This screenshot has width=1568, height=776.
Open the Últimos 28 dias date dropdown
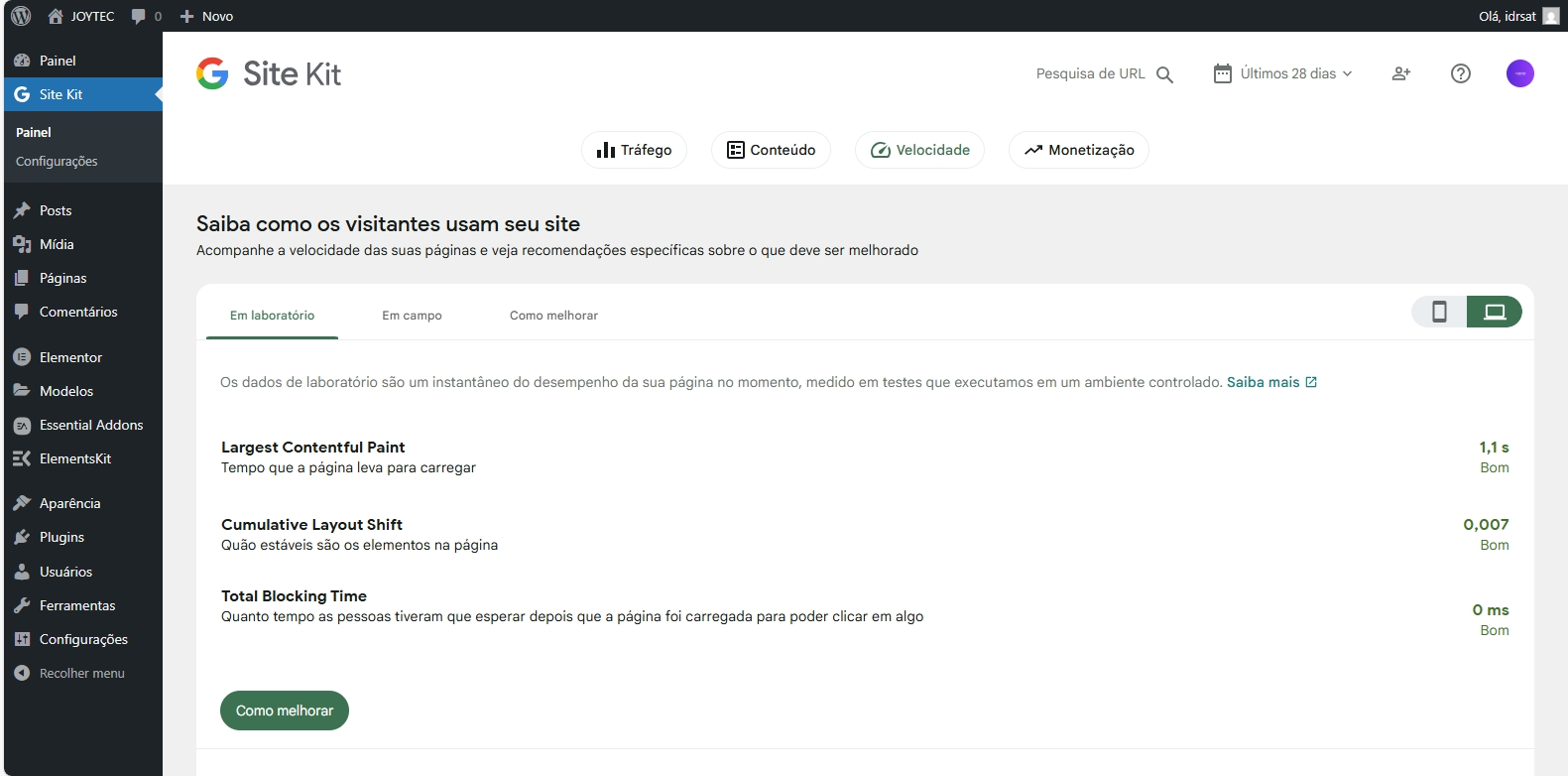coord(1283,73)
